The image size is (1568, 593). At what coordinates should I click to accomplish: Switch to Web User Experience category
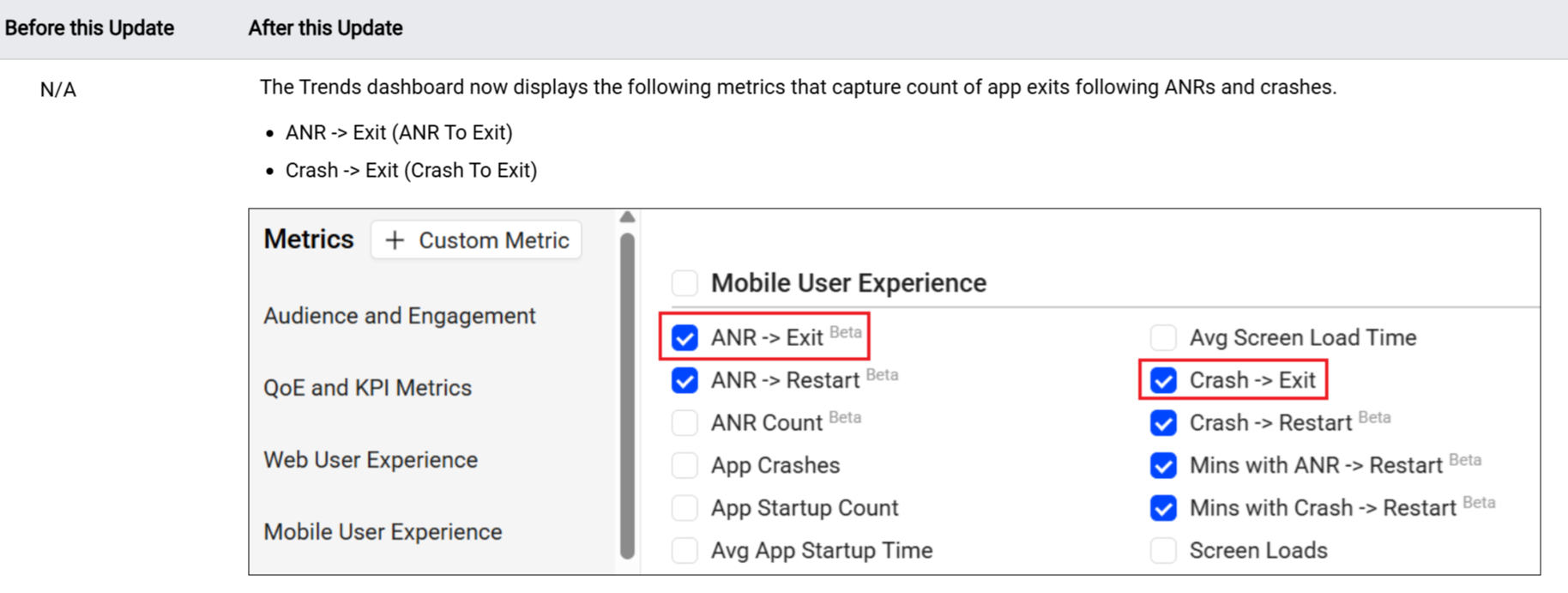tap(370, 460)
